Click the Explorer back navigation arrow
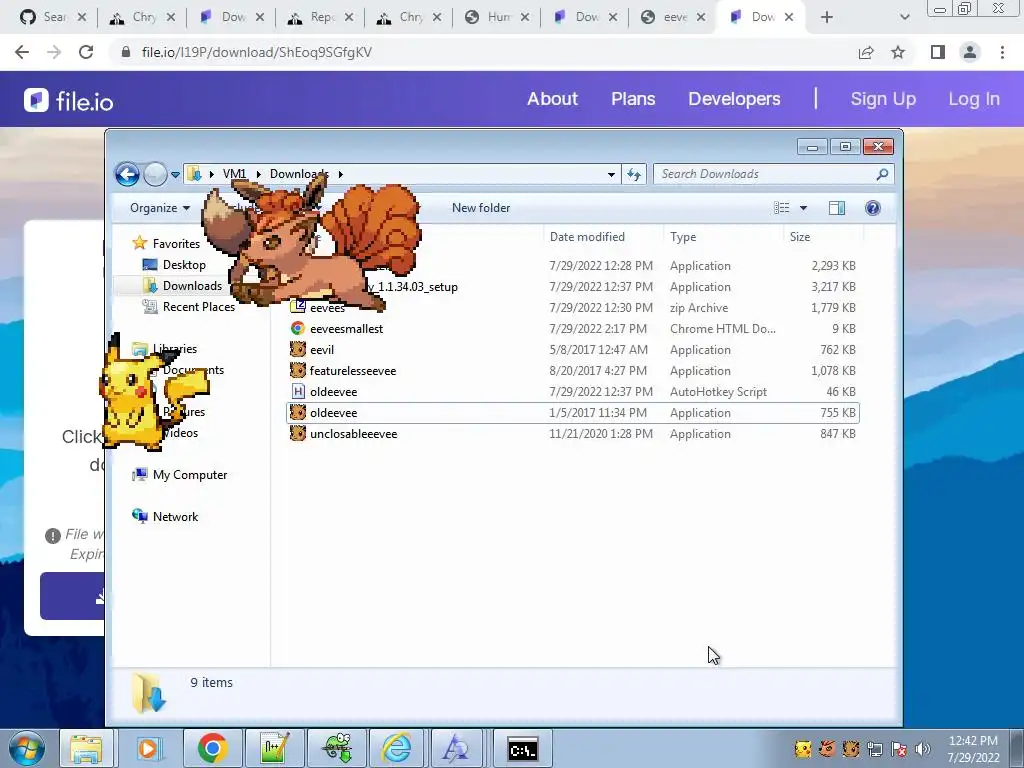Image resolution: width=1024 pixels, height=768 pixels. click(127, 174)
